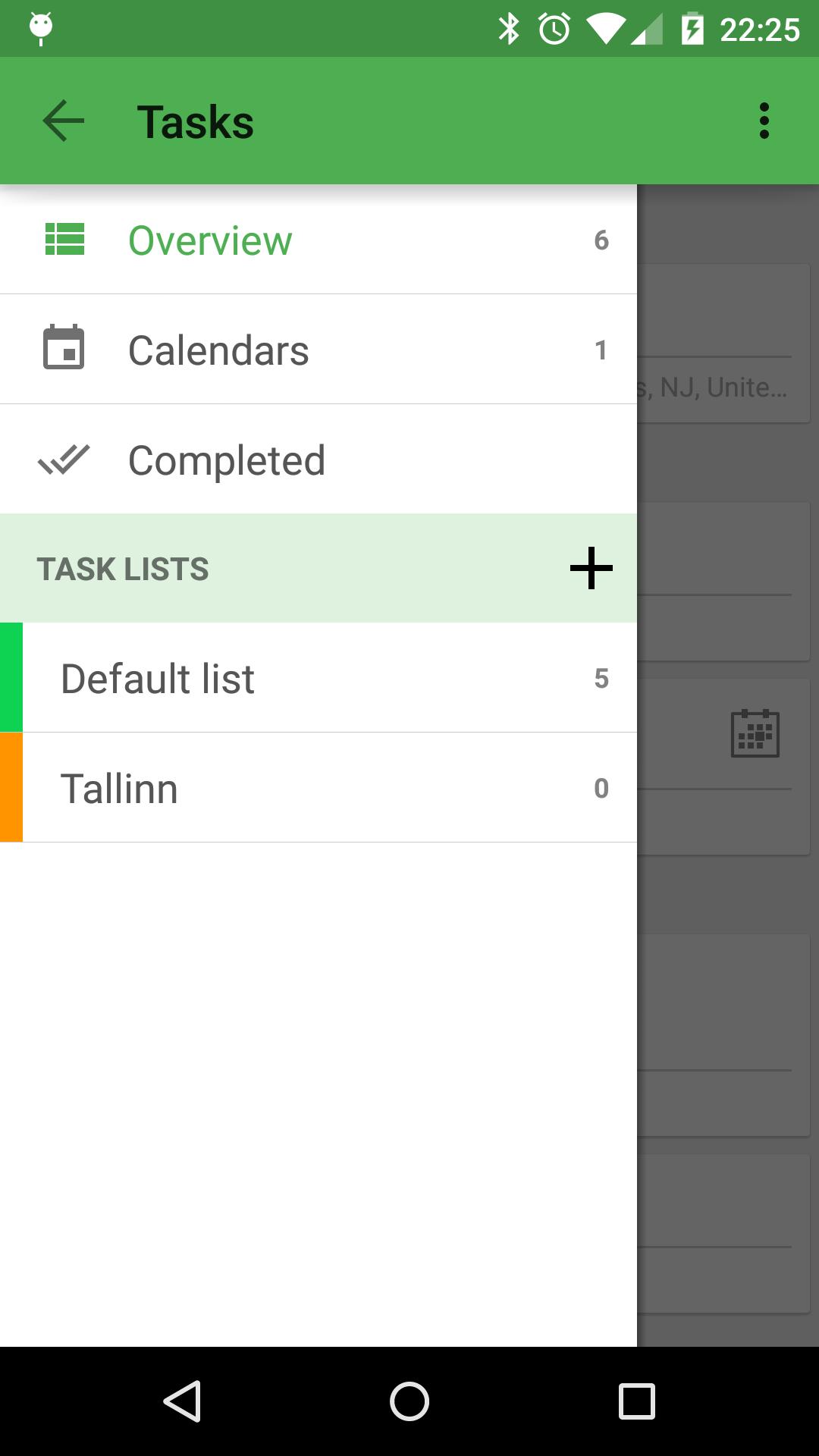Open the date picker calendar icon
The width and height of the screenshot is (819, 1456).
pyautogui.click(x=755, y=733)
